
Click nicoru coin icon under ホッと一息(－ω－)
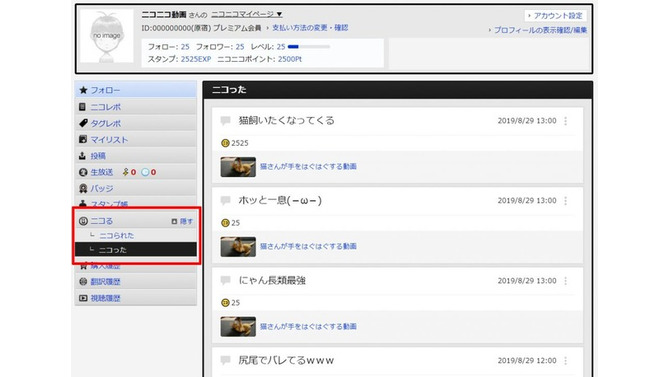(x=225, y=223)
